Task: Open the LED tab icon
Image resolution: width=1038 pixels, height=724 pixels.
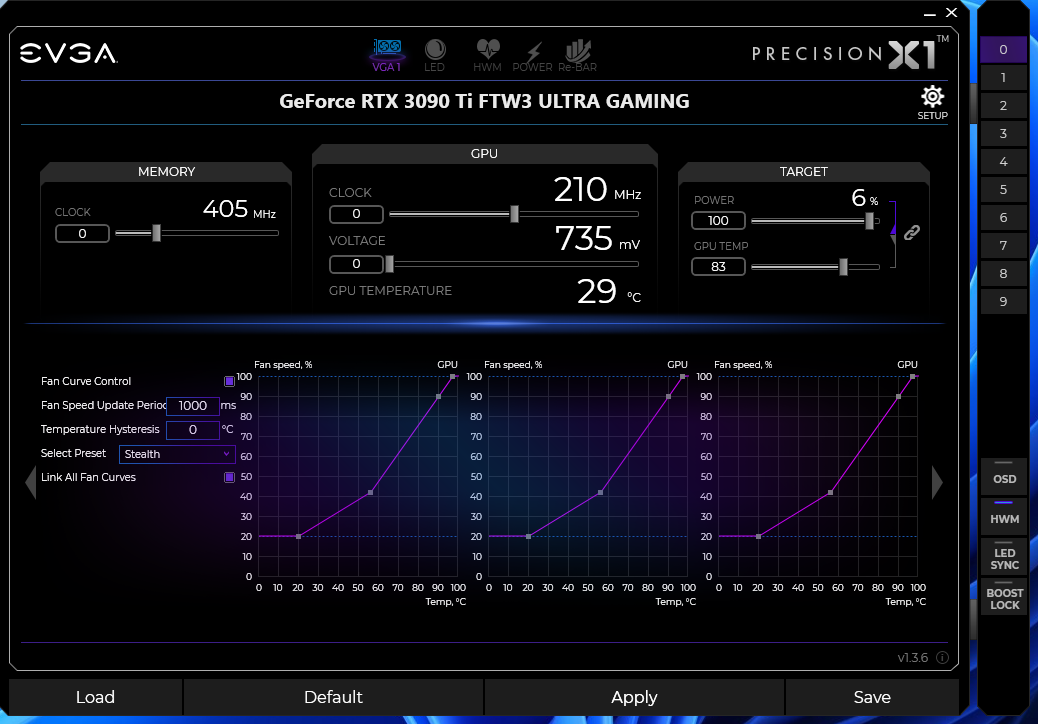Action: point(435,55)
